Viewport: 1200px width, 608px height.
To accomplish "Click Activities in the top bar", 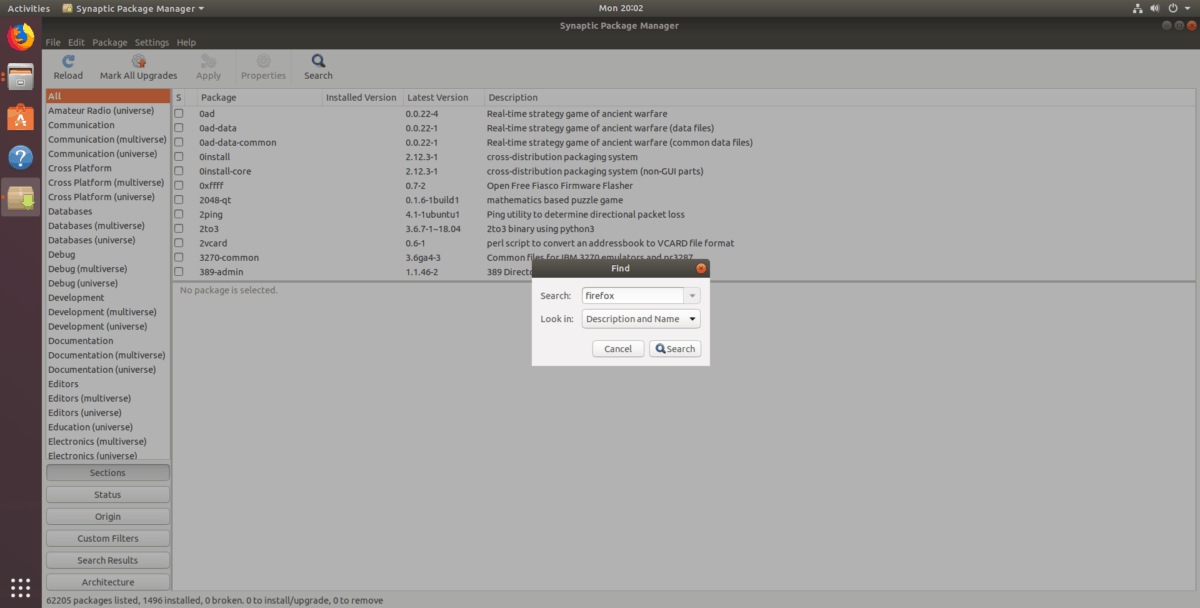I will [29, 8].
